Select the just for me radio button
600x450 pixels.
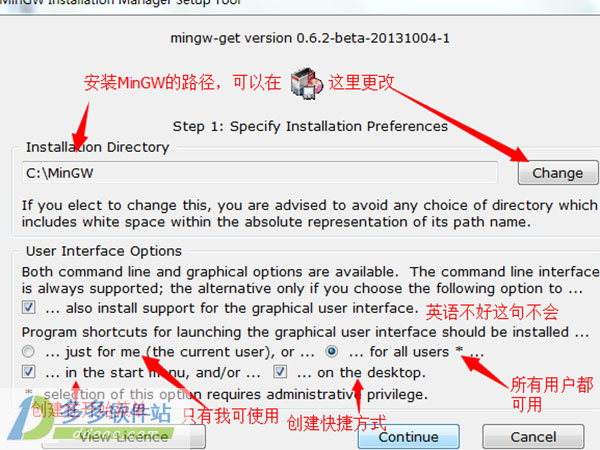(28, 351)
